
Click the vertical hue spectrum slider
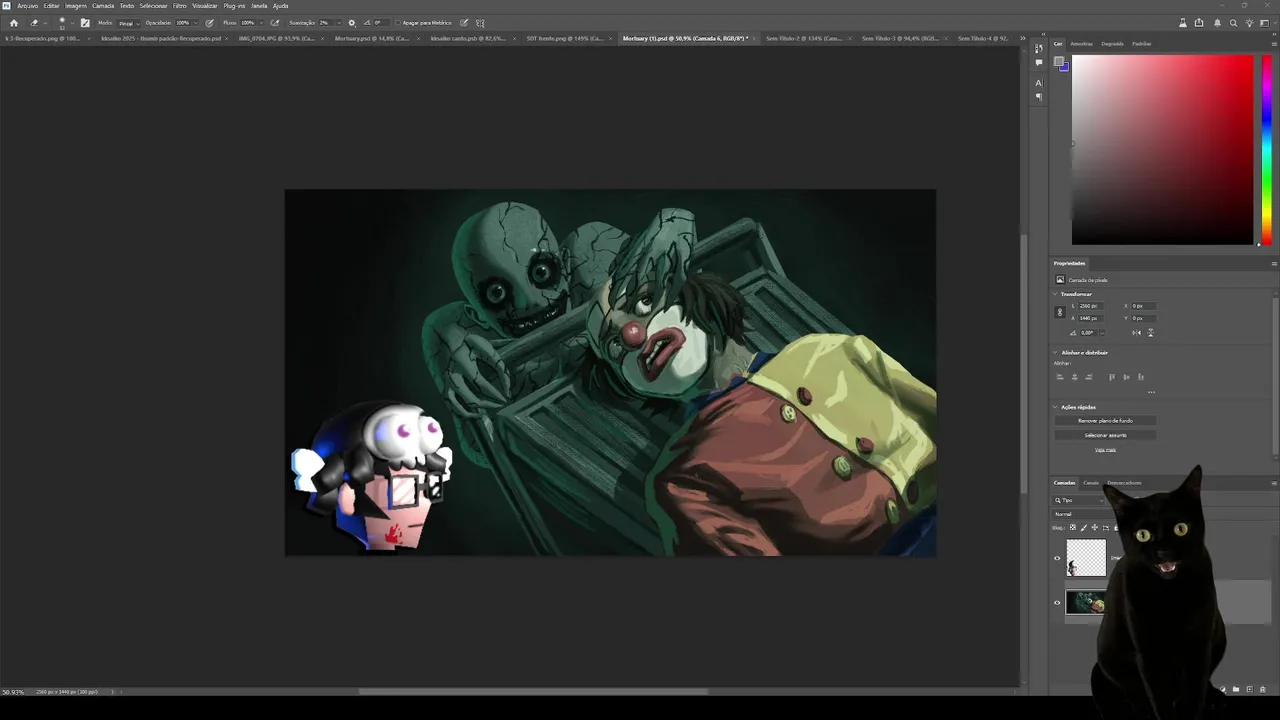[x=1266, y=149]
